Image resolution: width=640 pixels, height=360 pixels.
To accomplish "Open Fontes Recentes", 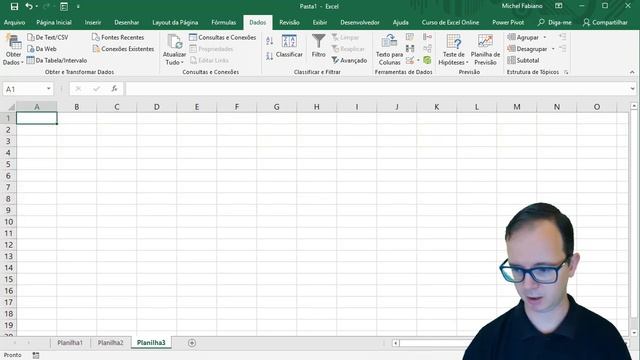I will (118, 37).
